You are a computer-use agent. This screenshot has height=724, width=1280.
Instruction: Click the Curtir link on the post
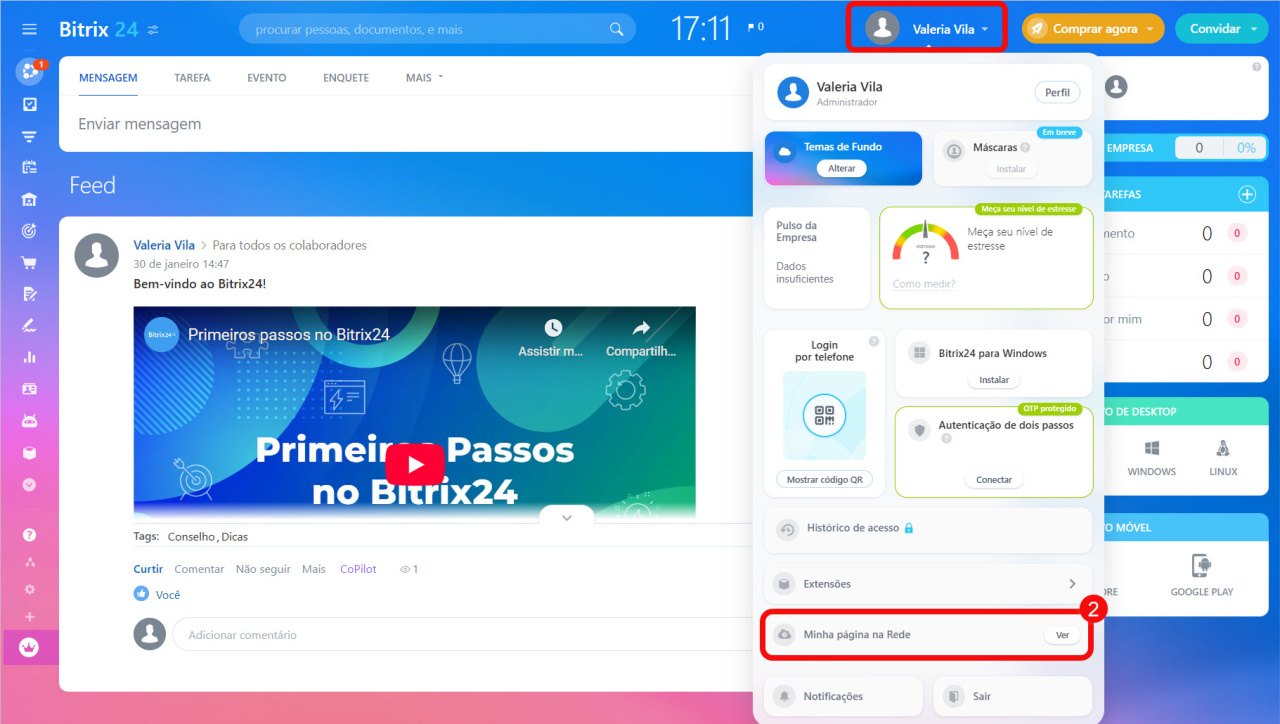point(148,569)
